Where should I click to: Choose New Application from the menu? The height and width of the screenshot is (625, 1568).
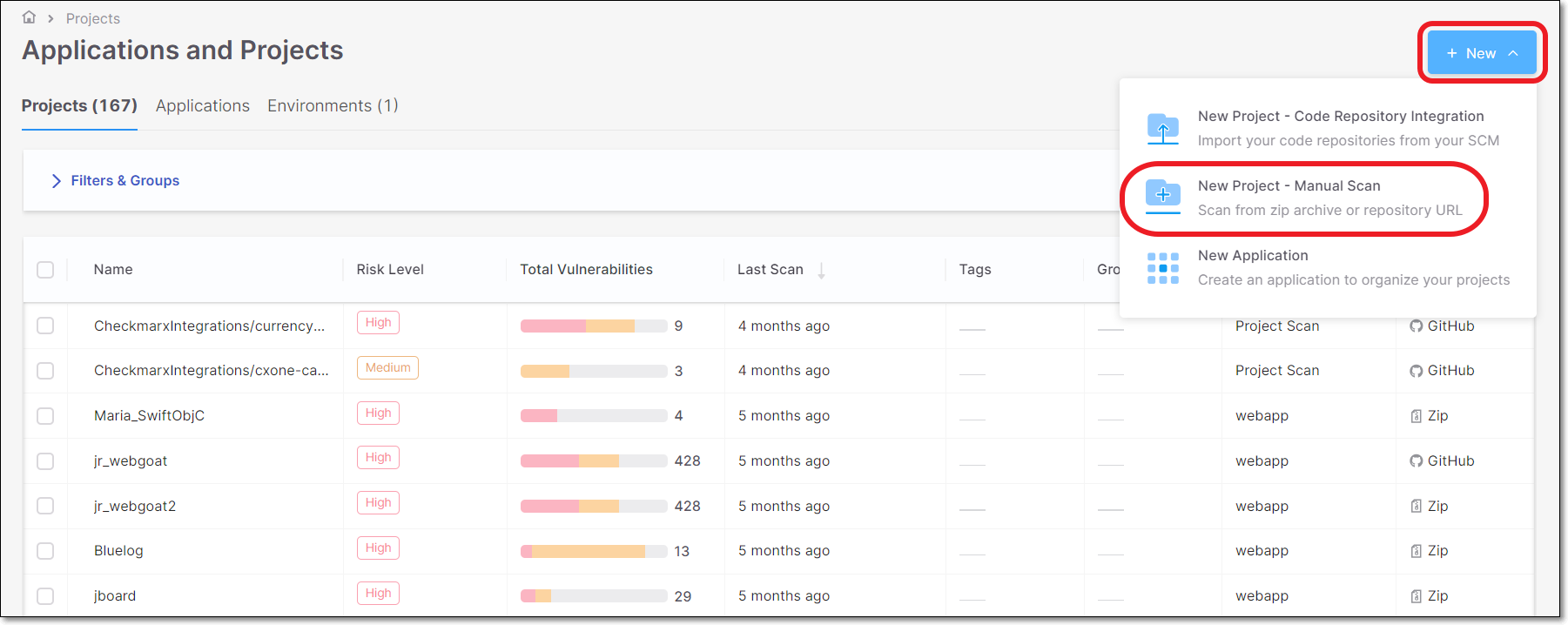tap(1328, 267)
